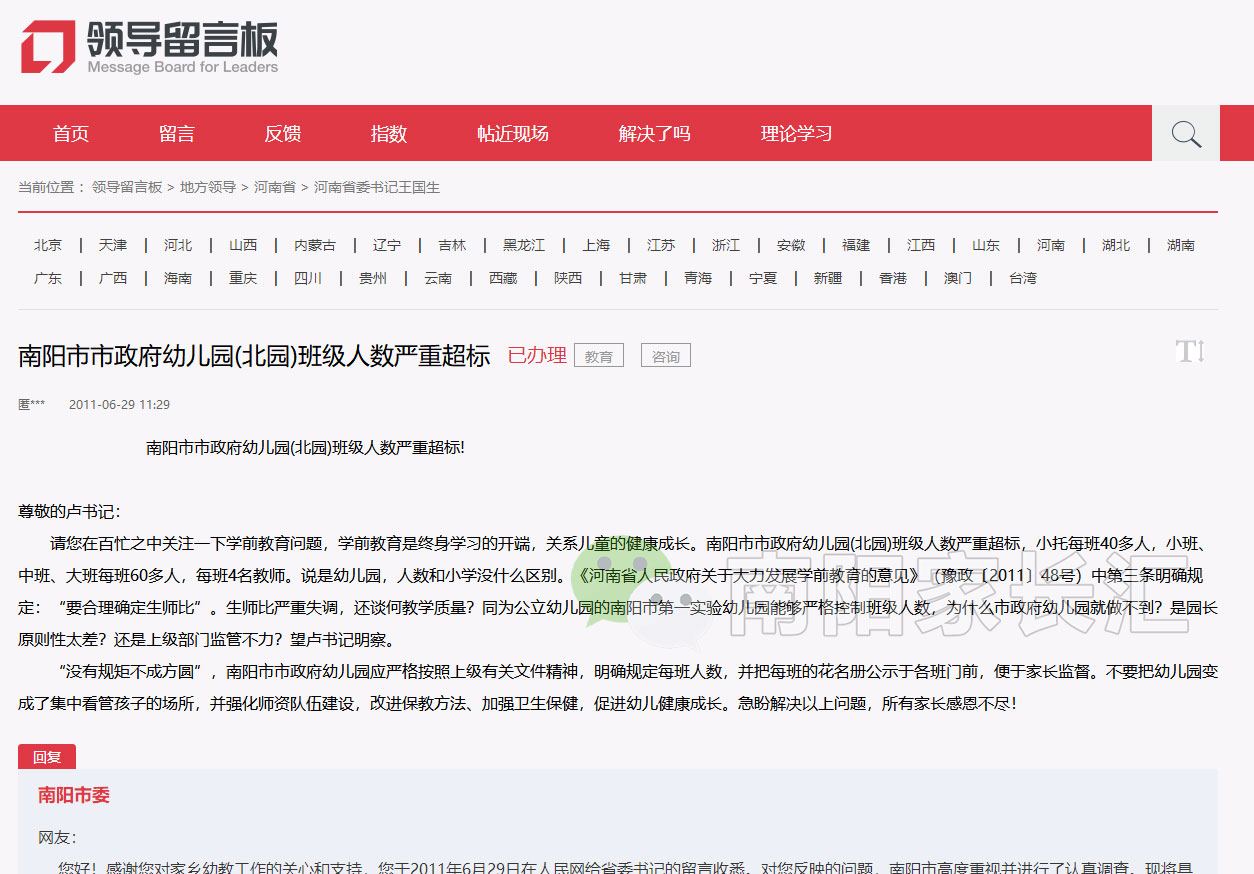Select the 北京 province link
1254x874 pixels.
[x=48, y=244]
